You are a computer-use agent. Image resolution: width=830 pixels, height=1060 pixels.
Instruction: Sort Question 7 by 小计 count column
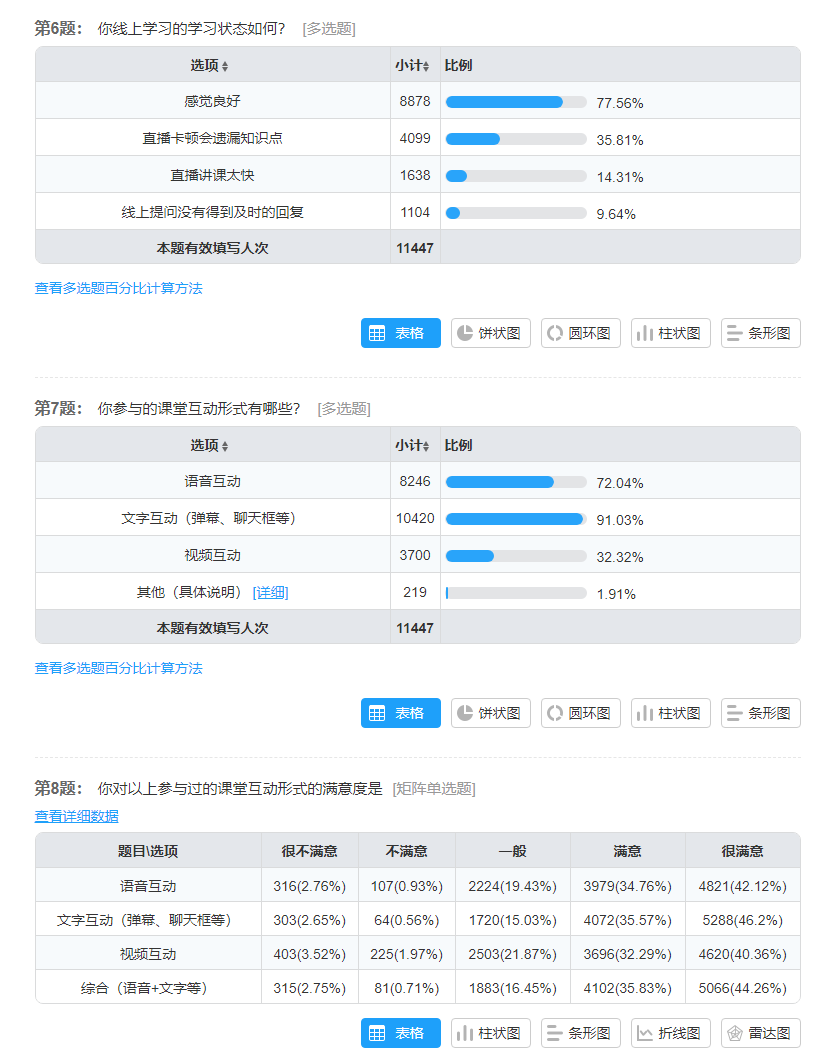point(412,445)
